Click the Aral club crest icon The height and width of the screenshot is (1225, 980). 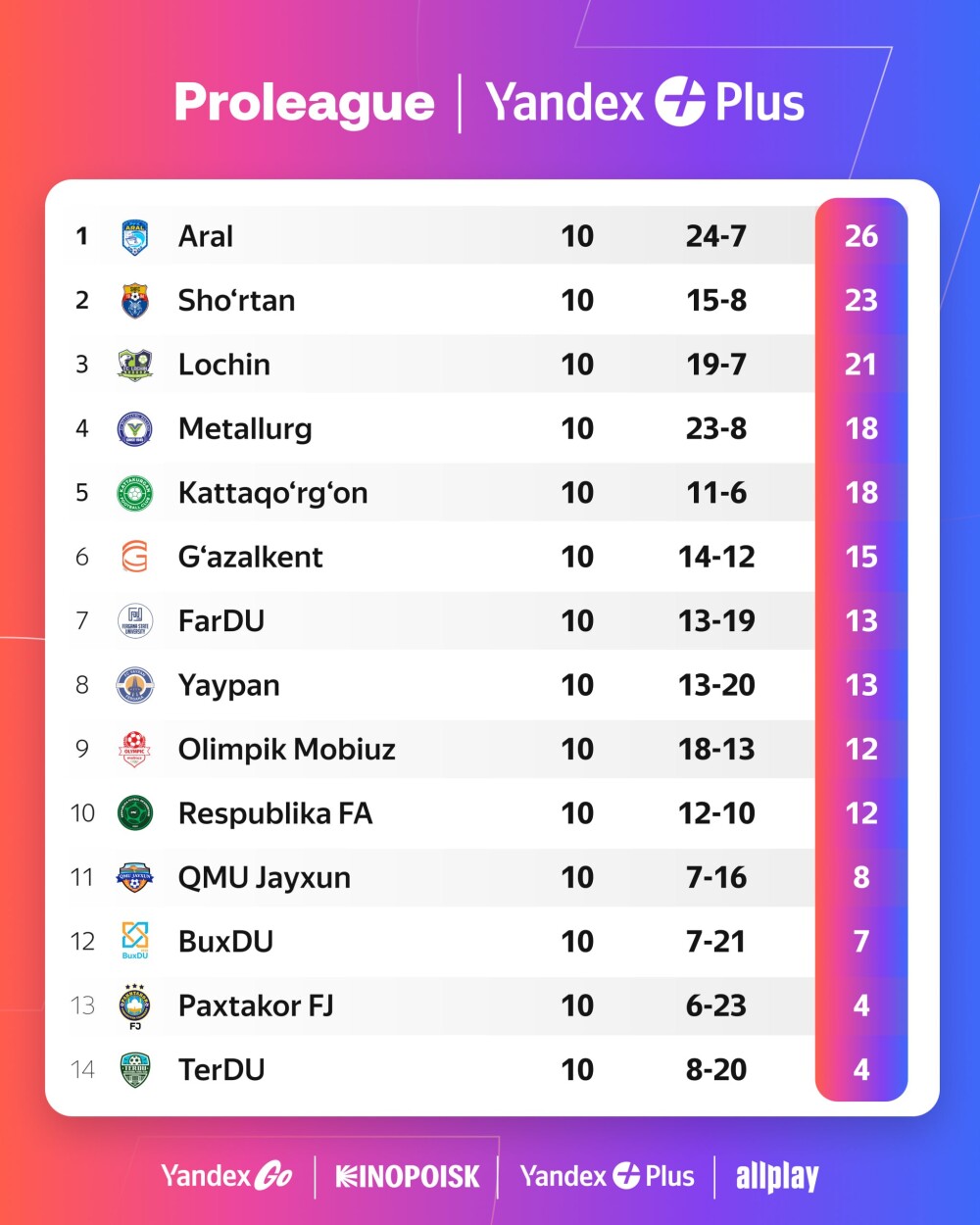135,237
